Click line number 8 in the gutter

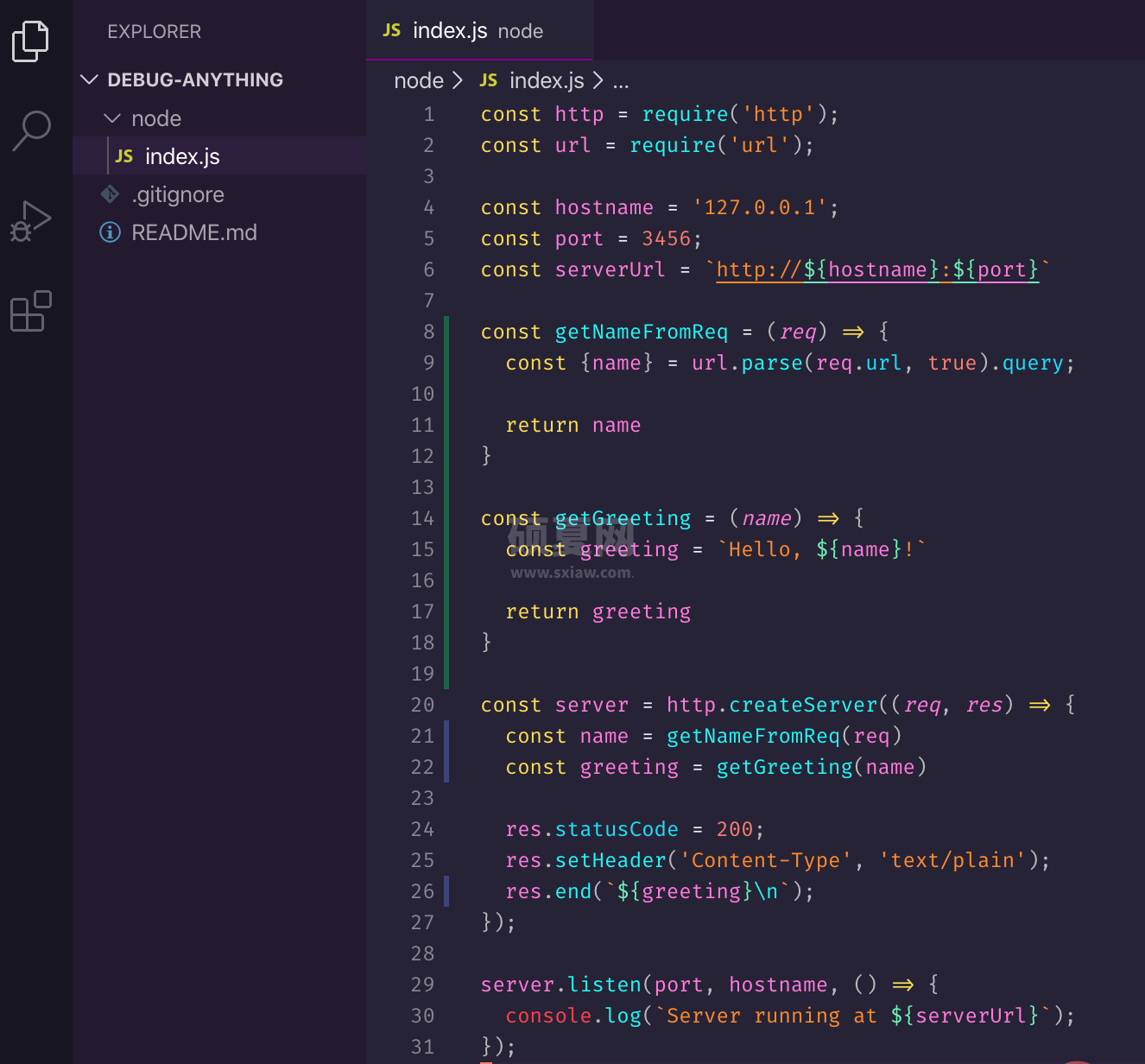pyautogui.click(x=429, y=332)
